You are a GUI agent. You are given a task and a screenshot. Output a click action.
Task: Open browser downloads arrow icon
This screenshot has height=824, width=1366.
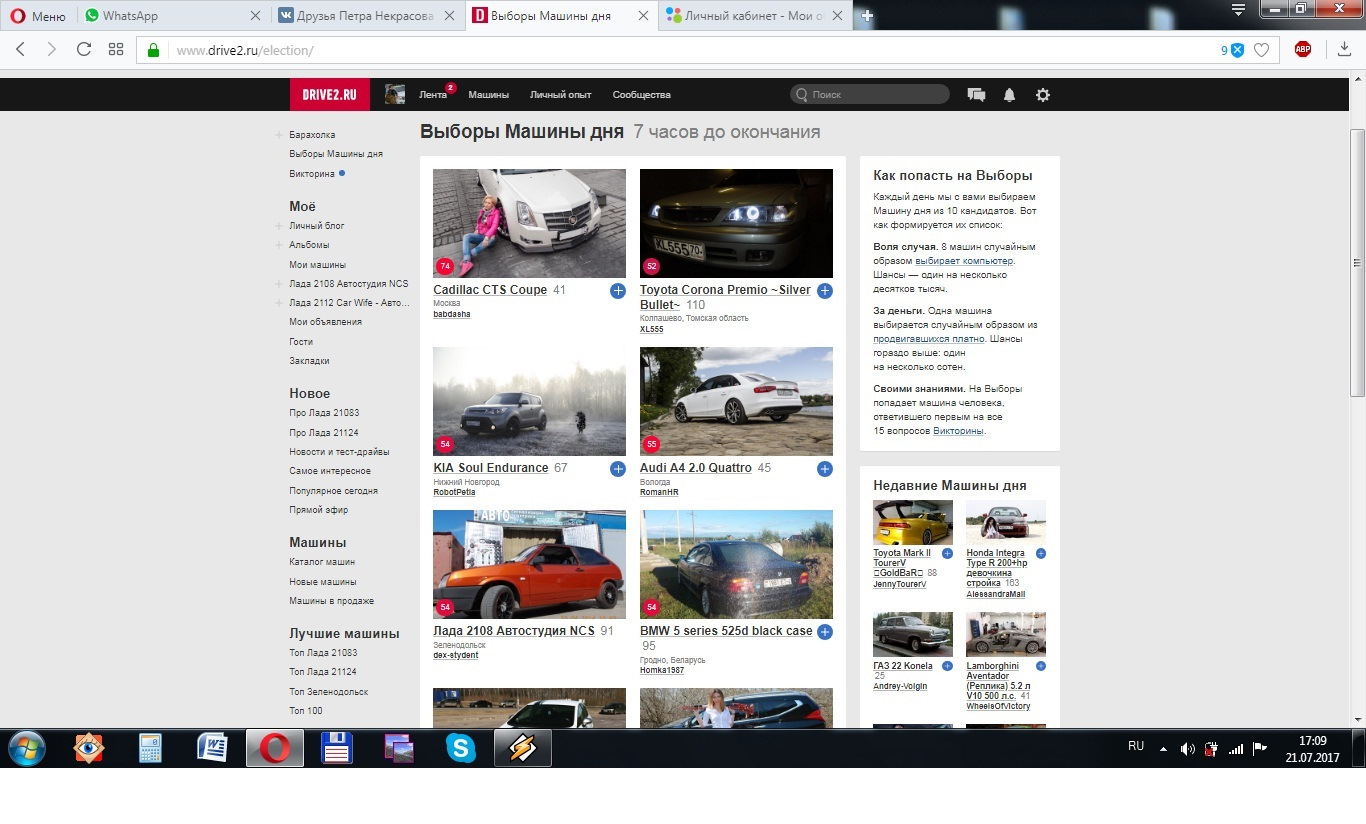(x=1344, y=50)
